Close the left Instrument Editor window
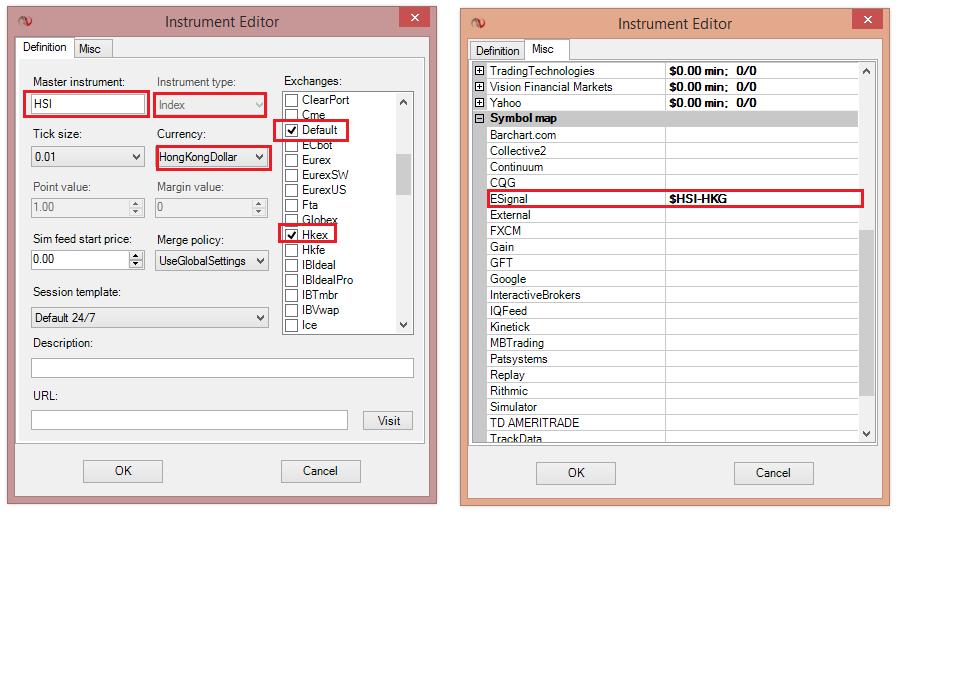 pos(415,17)
